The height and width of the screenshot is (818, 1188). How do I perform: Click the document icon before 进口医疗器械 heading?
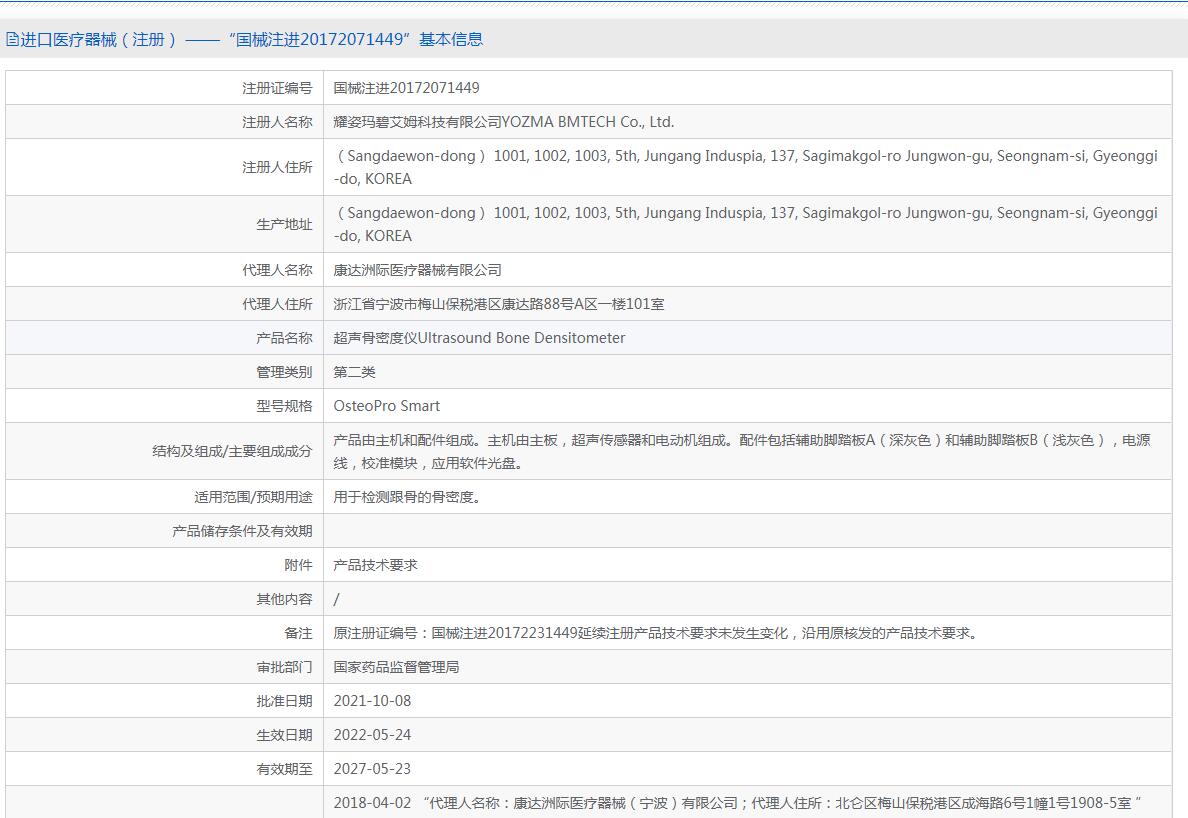pos(11,39)
